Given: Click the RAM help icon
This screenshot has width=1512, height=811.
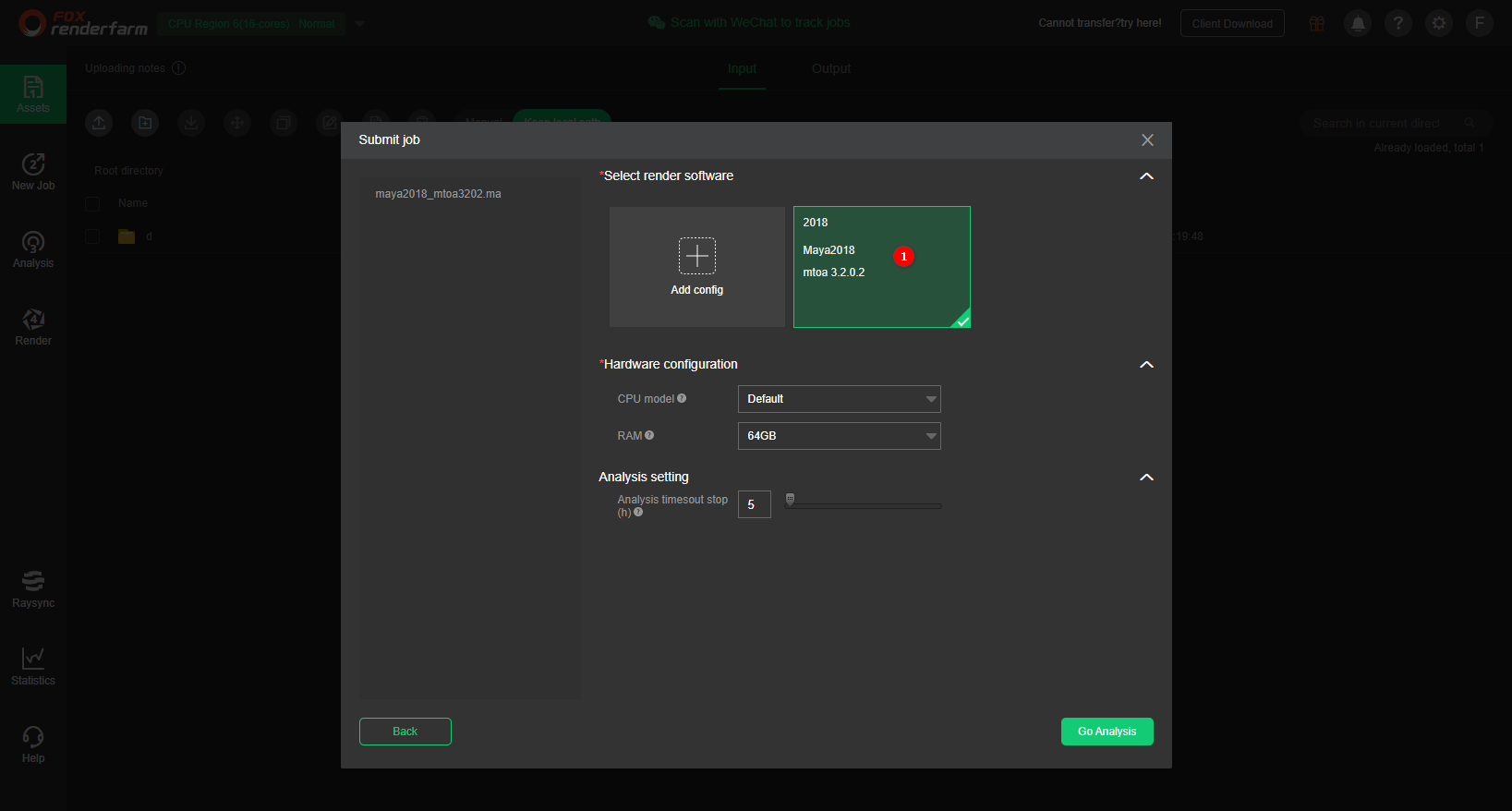Looking at the screenshot, I should tap(649, 435).
